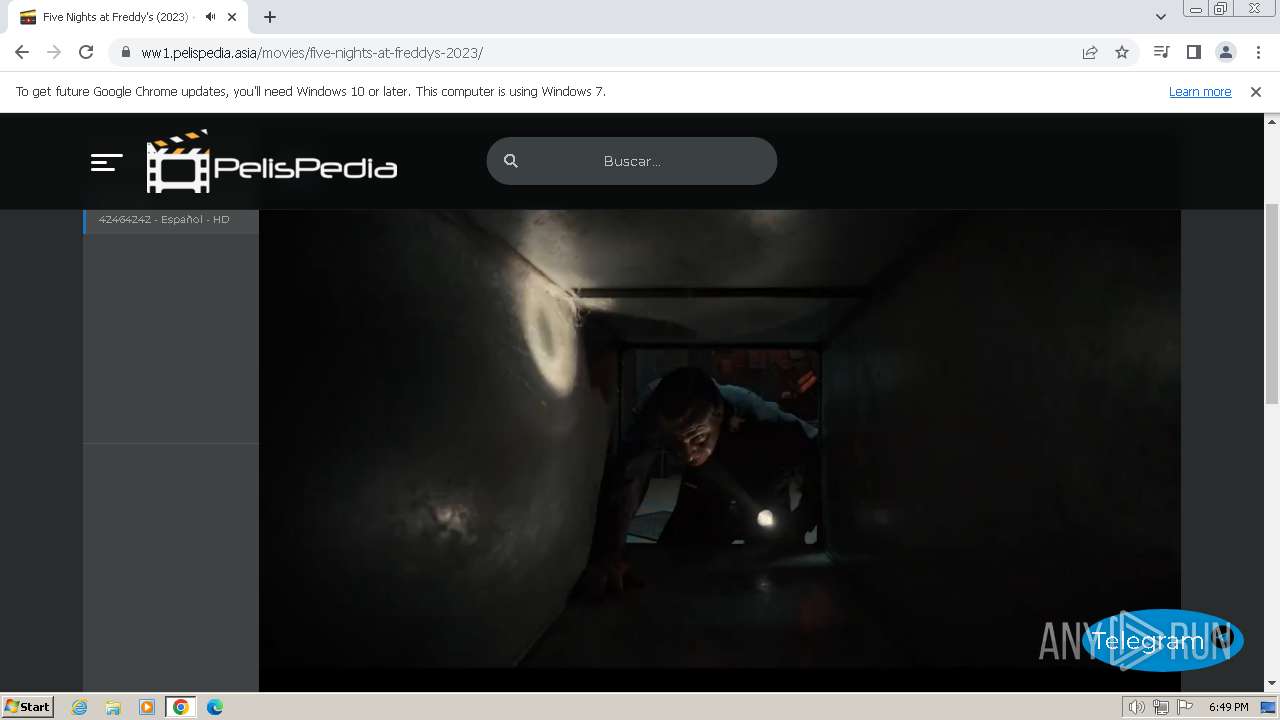The image size is (1280, 720).
Task: Click the vertical scrollbar thumb
Action: pos(1272,303)
